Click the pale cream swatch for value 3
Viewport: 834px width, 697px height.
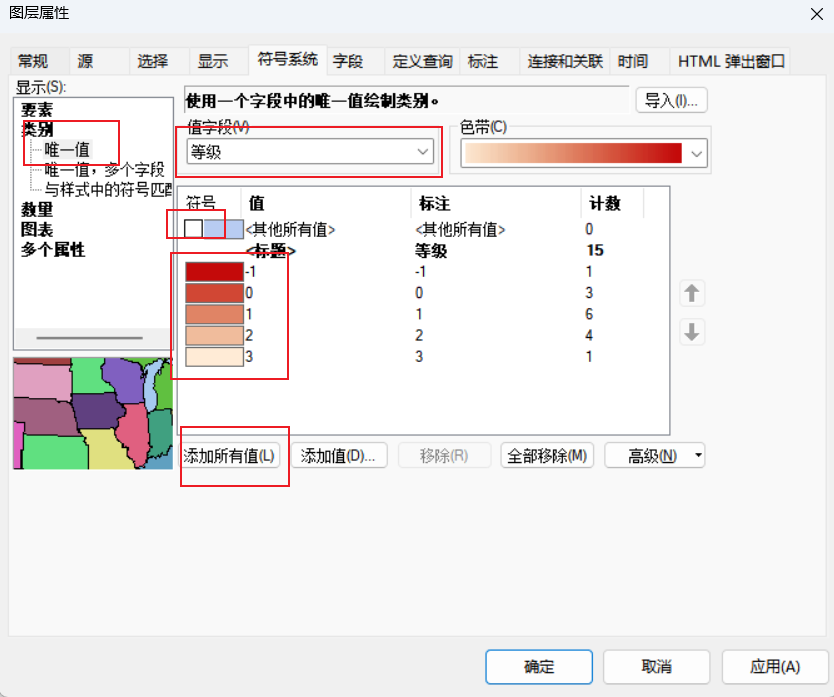[x=214, y=356]
